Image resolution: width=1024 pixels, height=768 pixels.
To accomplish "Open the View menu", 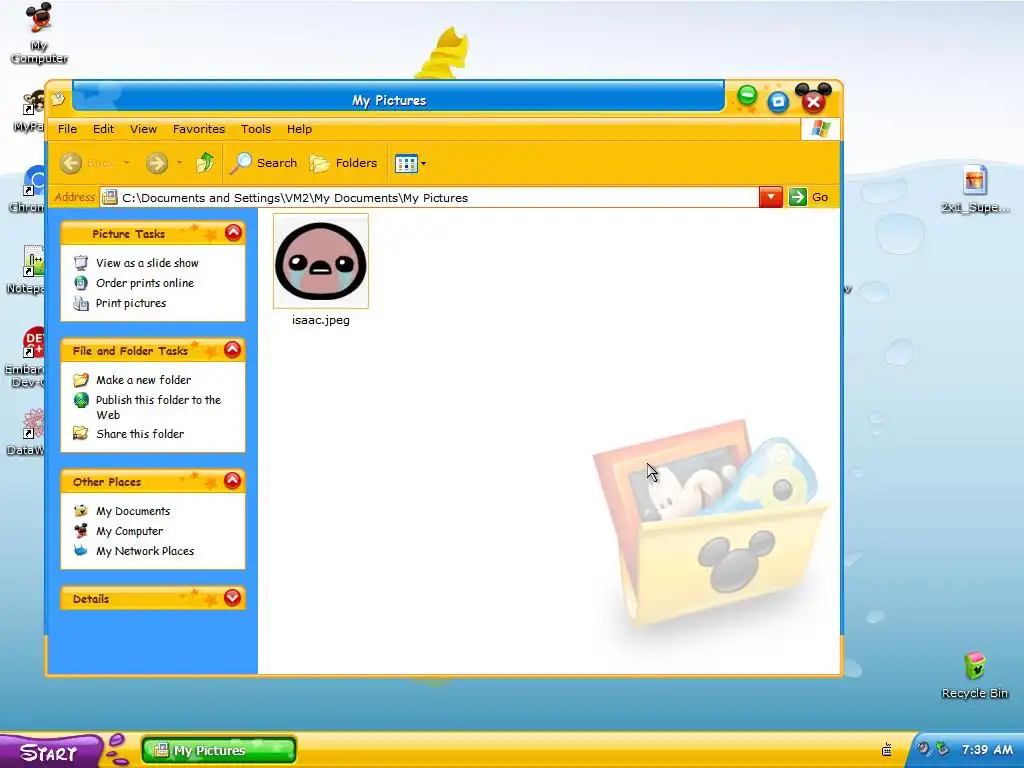I will coord(143,129).
